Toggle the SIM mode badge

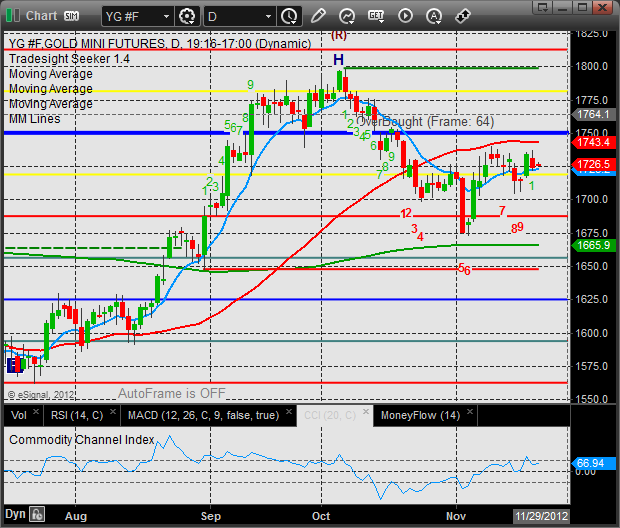click(x=71, y=16)
